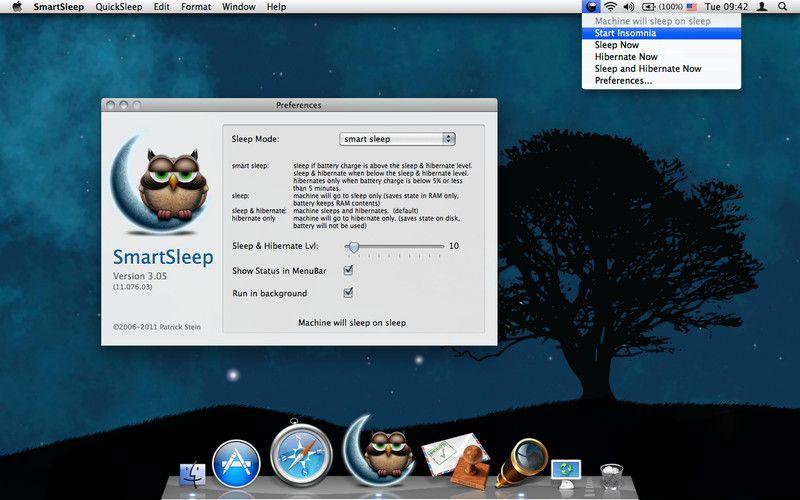Click the monitor with green arrows Dock icon
Image resolution: width=800 pixels, height=500 pixels.
566,472
